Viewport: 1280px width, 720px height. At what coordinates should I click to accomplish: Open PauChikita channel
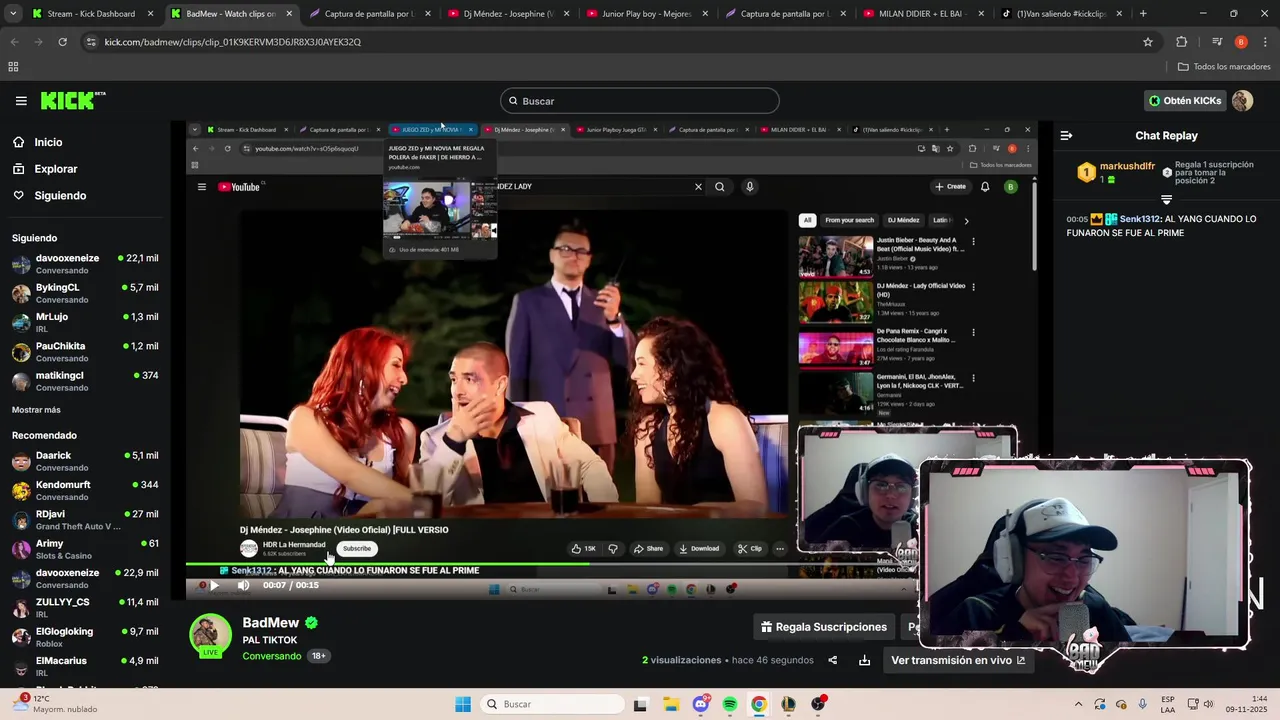85,352
